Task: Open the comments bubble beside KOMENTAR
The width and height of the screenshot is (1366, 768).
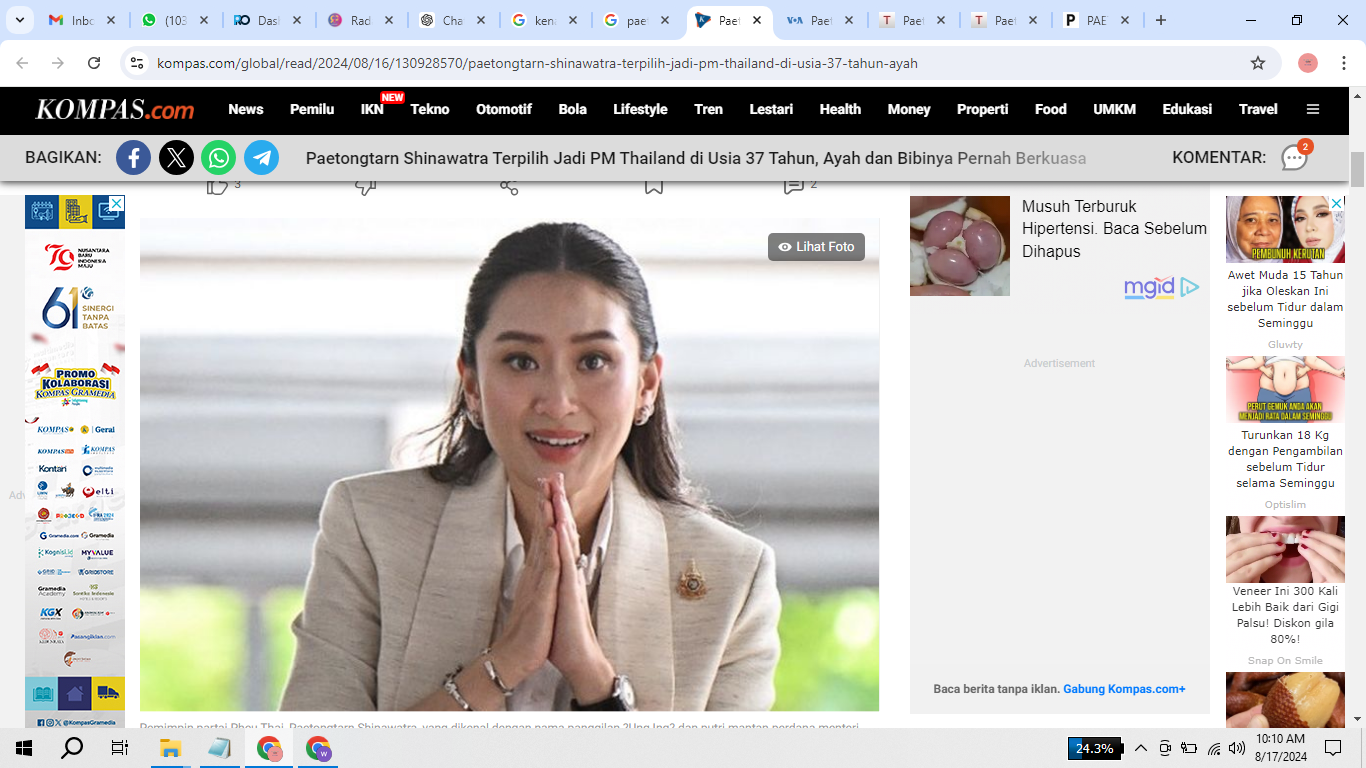Action: pos(1295,157)
